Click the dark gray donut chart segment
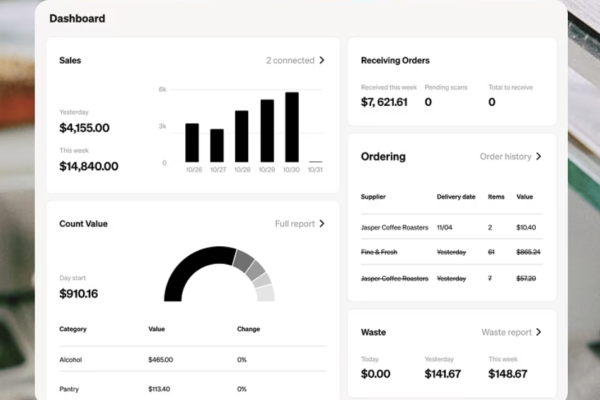Viewport: 600px width, 400px height. (x=243, y=259)
